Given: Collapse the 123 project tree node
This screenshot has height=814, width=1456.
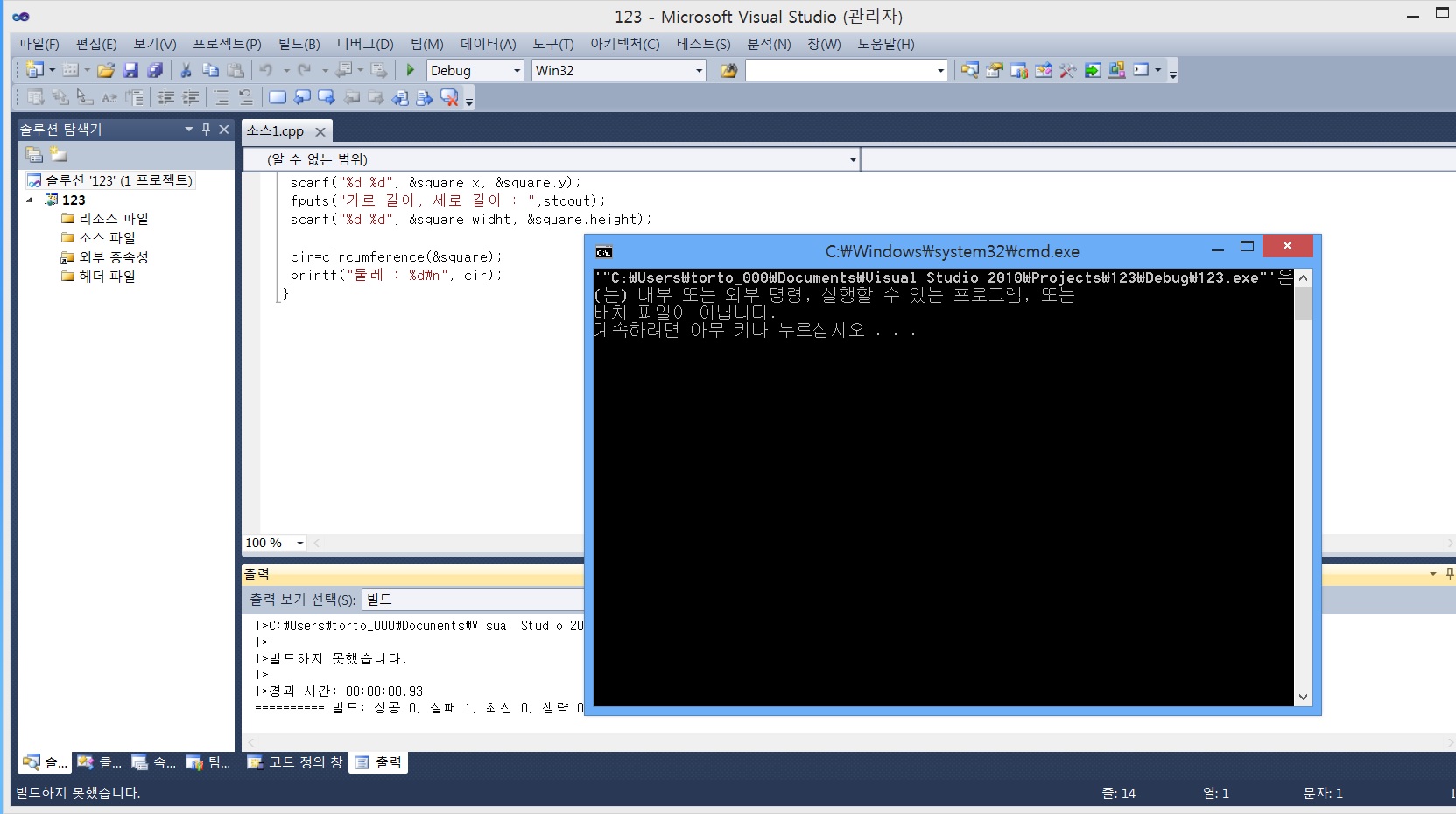Looking at the screenshot, I should pyautogui.click(x=30, y=200).
